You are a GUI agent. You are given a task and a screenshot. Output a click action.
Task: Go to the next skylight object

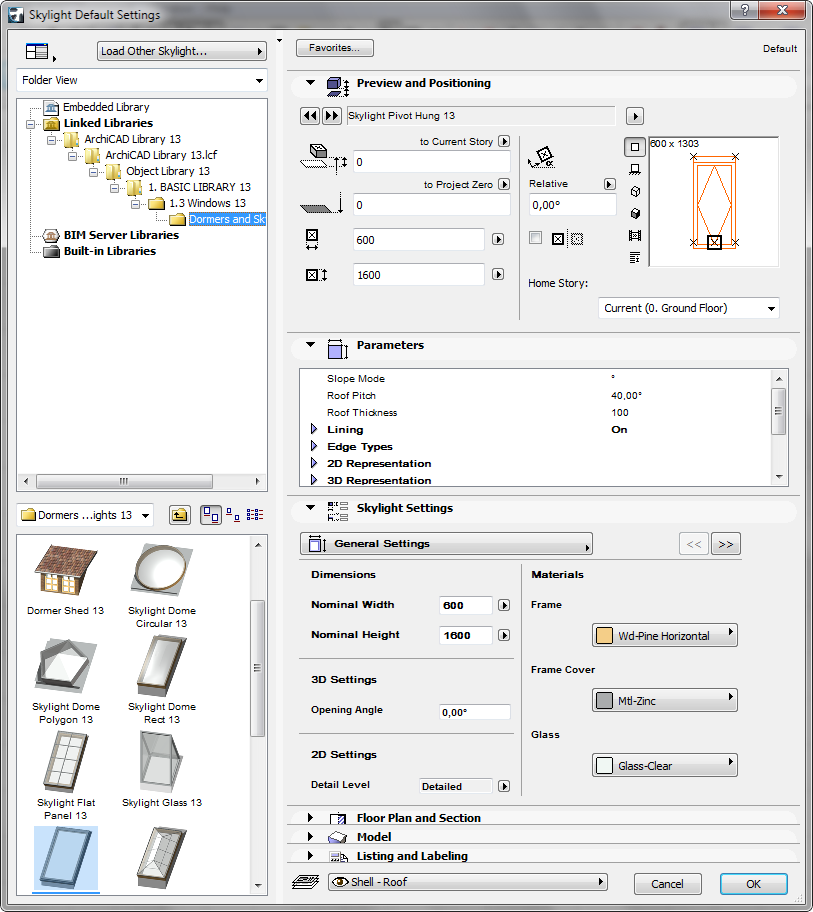pyautogui.click(x=332, y=116)
